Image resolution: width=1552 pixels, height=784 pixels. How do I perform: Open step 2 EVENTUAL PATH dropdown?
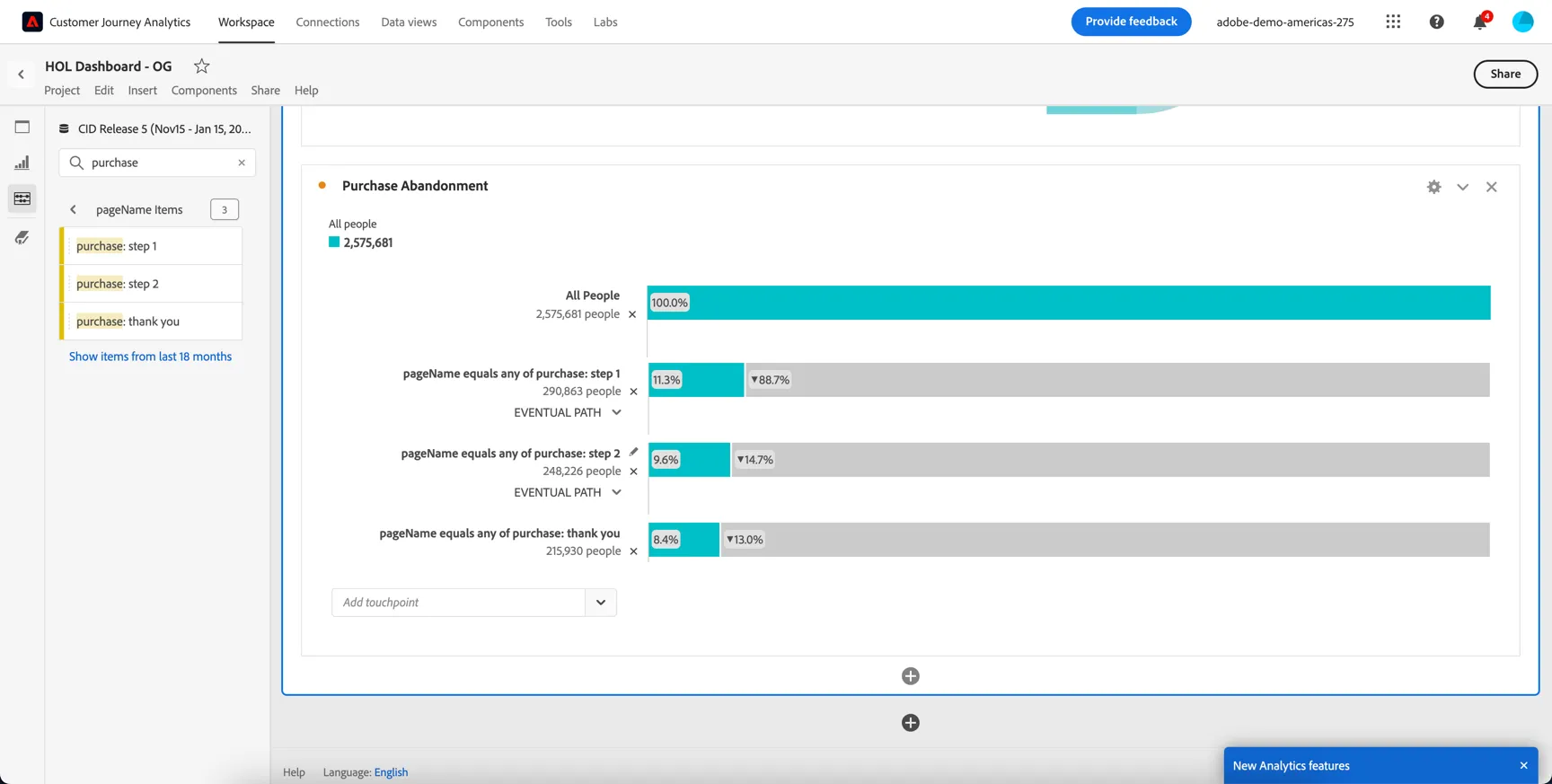(x=568, y=493)
